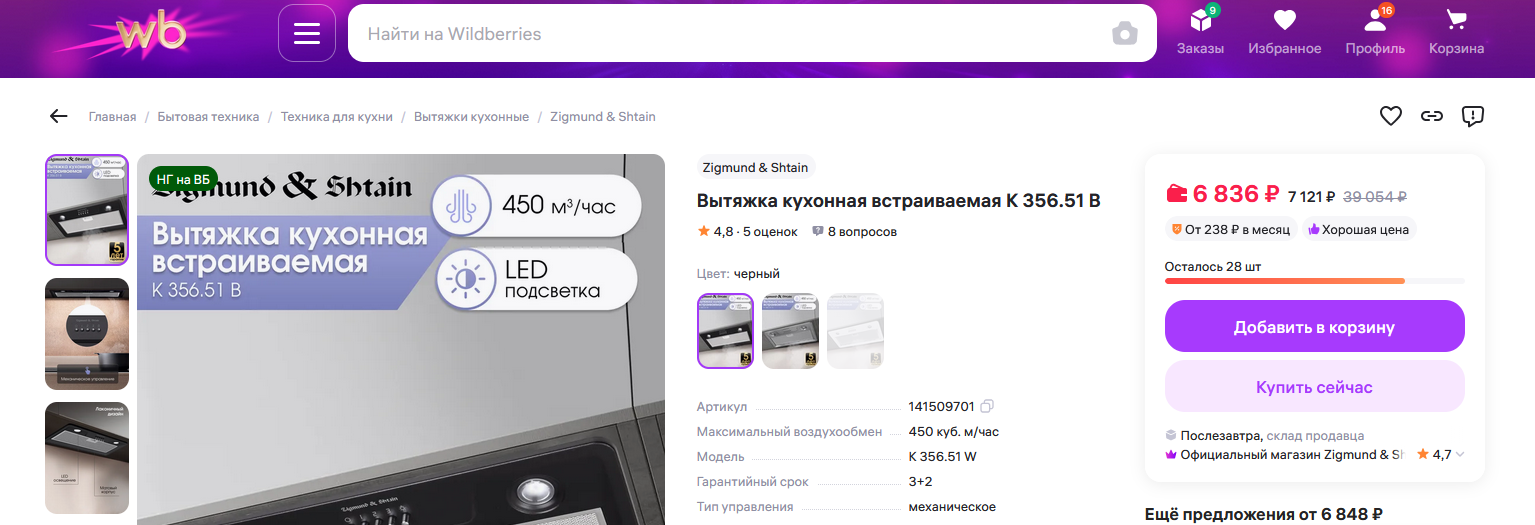Open the catalog hamburger menu
1535x525 pixels.
(307, 33)
